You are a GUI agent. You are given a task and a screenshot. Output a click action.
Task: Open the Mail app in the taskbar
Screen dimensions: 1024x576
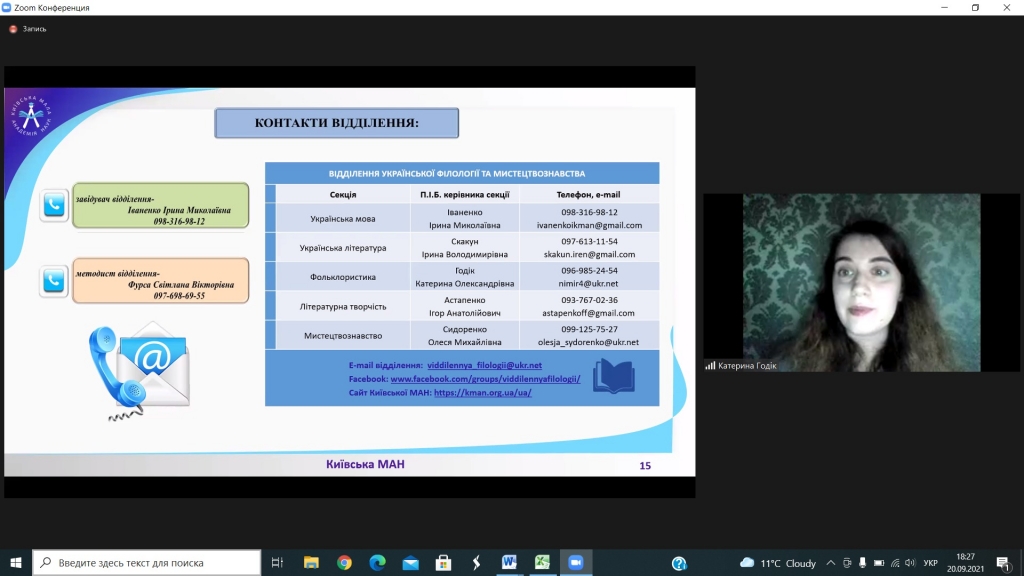pyautogui.click(x=410, y=563)
